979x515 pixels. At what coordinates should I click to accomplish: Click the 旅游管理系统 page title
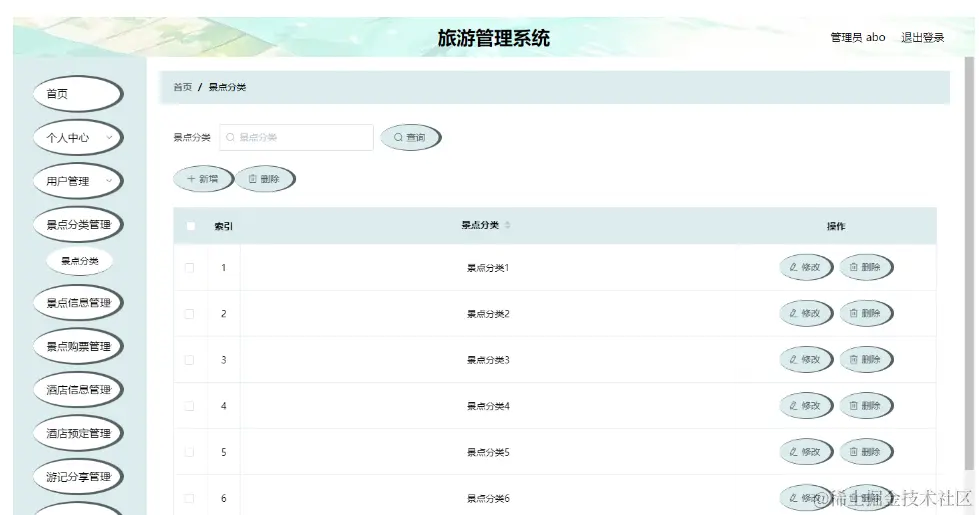click(x=493, y=38)
